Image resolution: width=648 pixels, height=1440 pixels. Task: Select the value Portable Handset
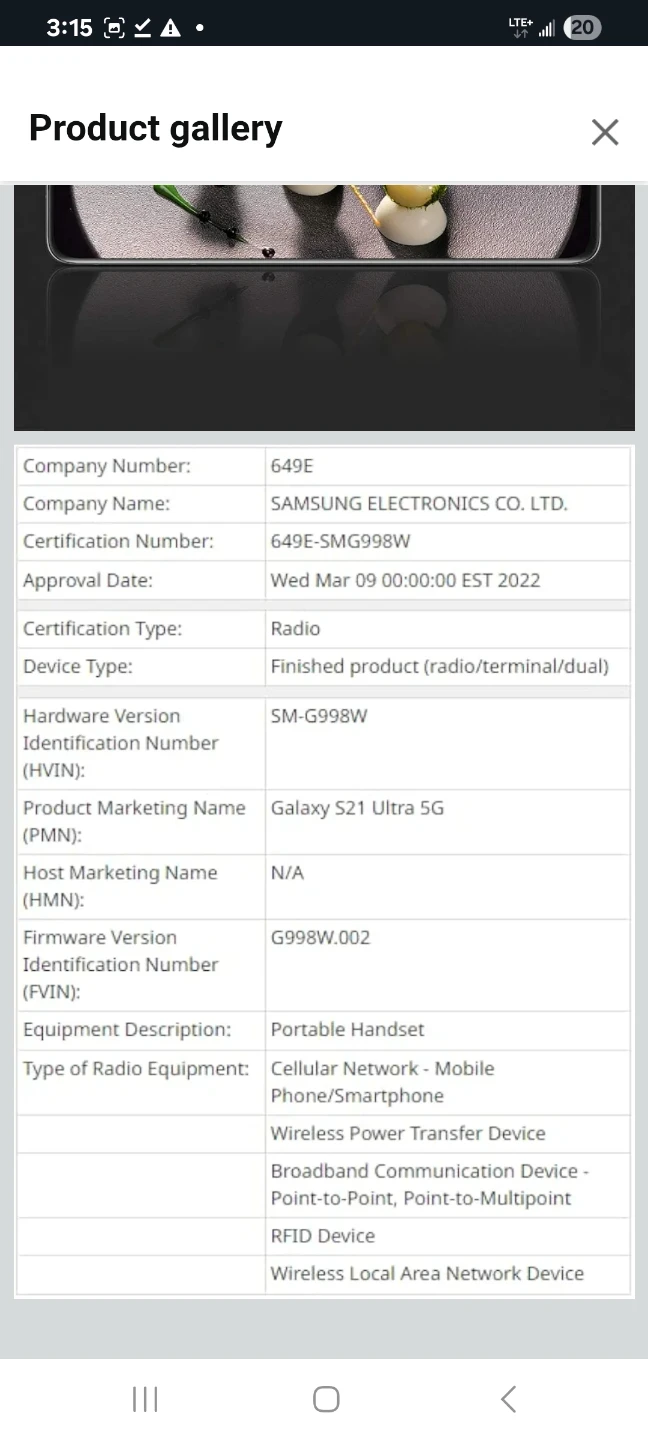pyautogui.click(x=347, y=1030)
